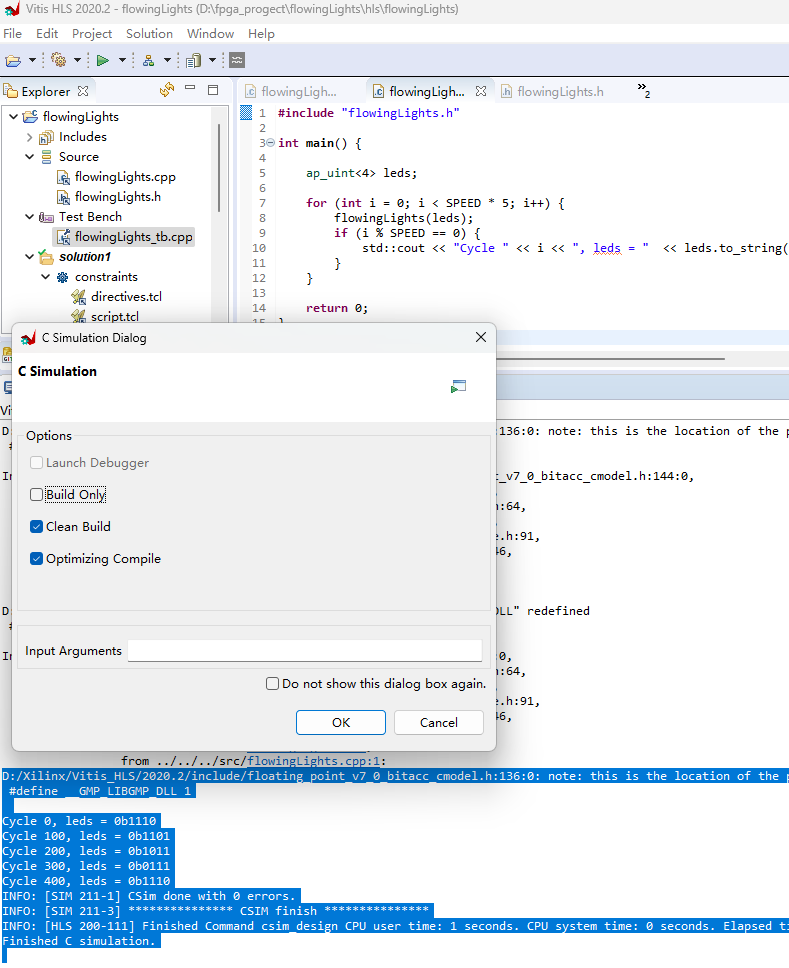Collapse the Test Bench node
The width and height of the screenshot is (789, 968).
click(x=30, y=217)
